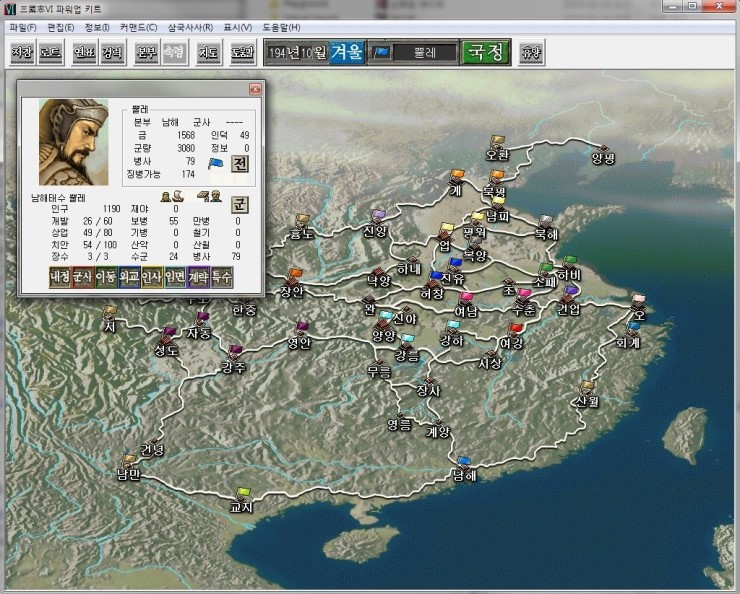Open the 파일(F) menu
The width and height of the screenshot is (740, 594).
click(23, 27)
